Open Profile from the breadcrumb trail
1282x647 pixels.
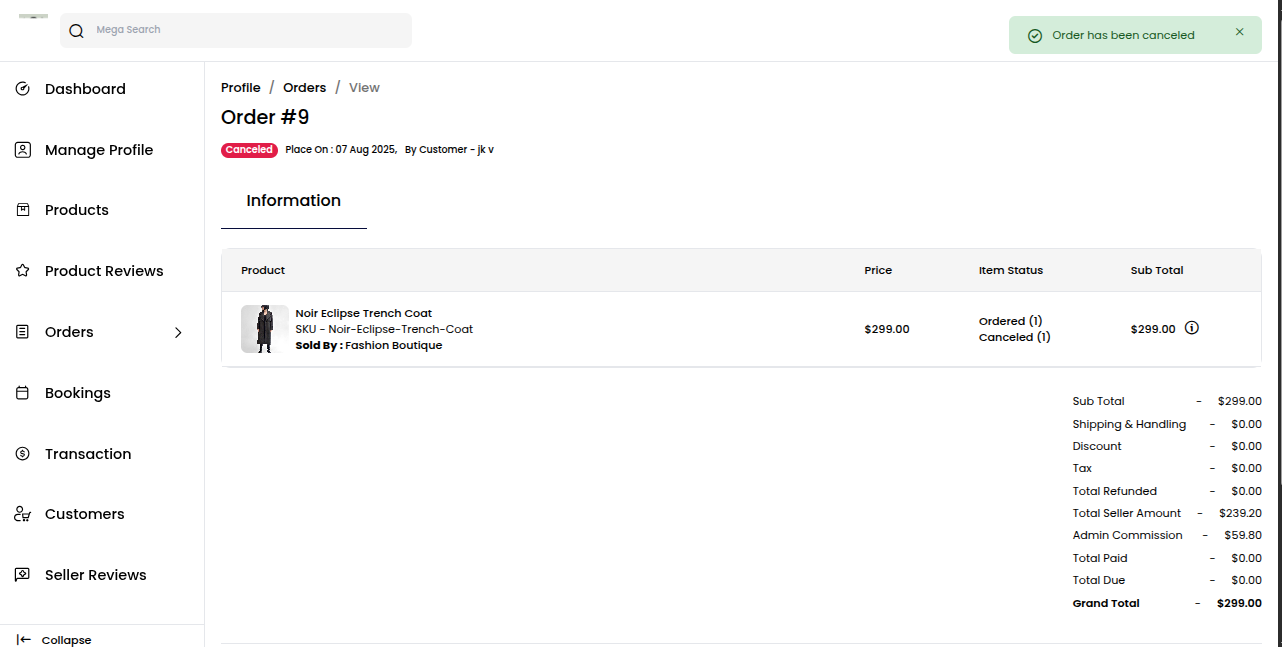240,87
